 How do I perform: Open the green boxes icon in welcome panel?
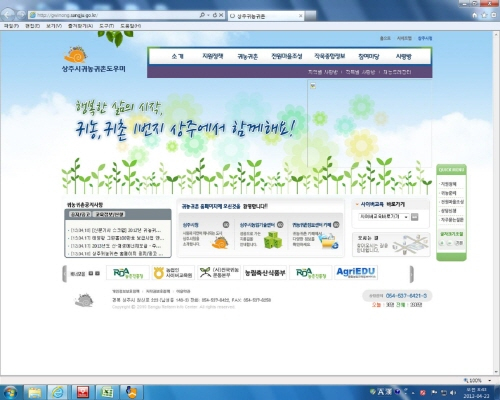[x=273, y=240]
